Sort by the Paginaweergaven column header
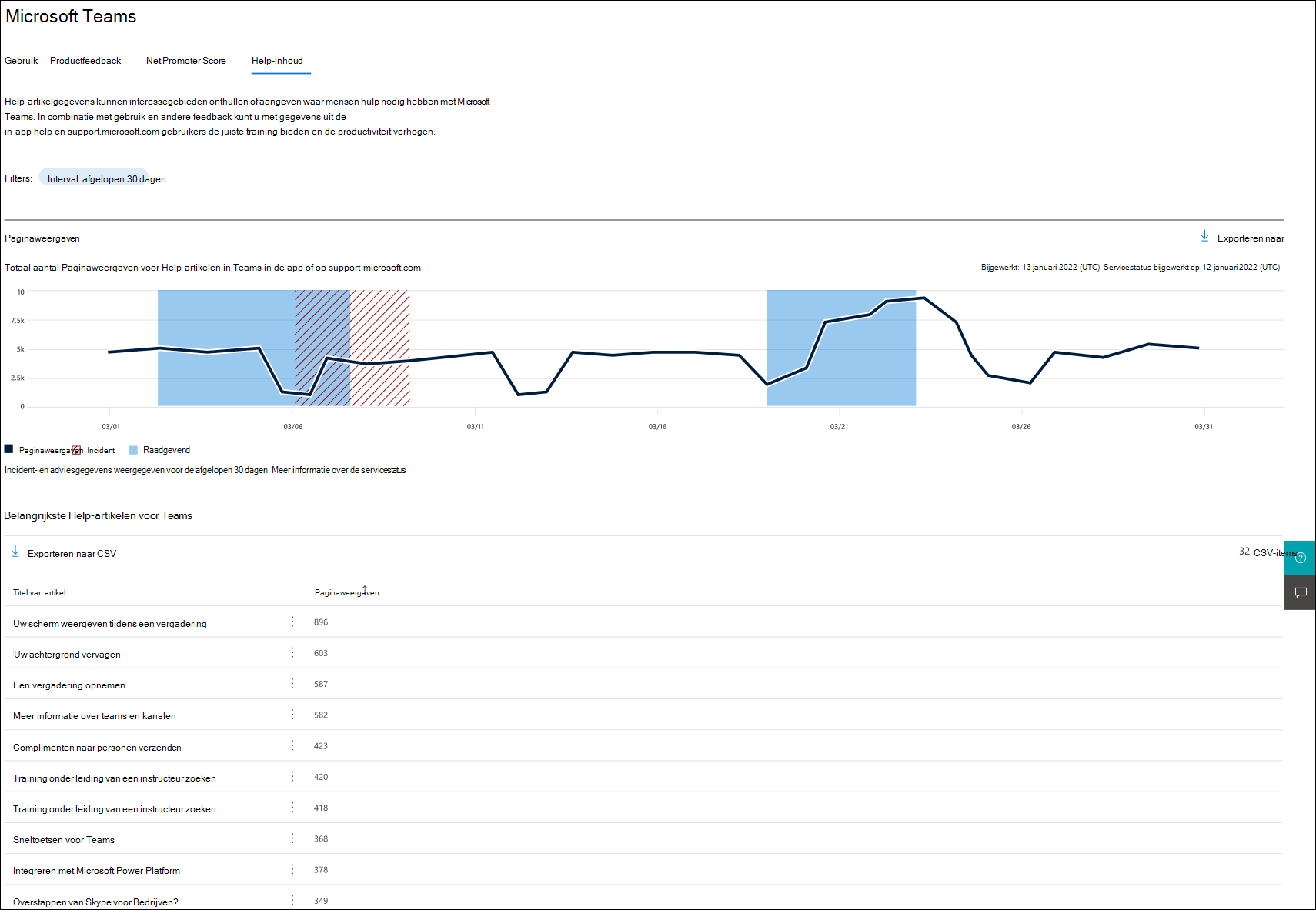Screen dimensions: 1316x910 point(346,592)
